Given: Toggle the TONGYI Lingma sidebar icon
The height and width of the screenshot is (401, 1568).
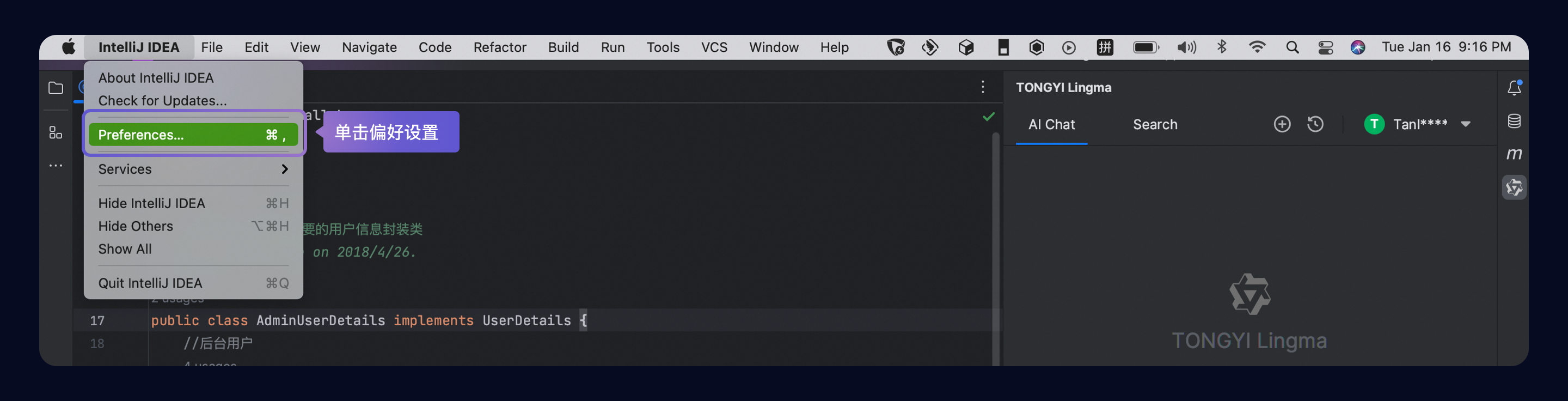Looking at the screenshot, I should coord(1514,187).
